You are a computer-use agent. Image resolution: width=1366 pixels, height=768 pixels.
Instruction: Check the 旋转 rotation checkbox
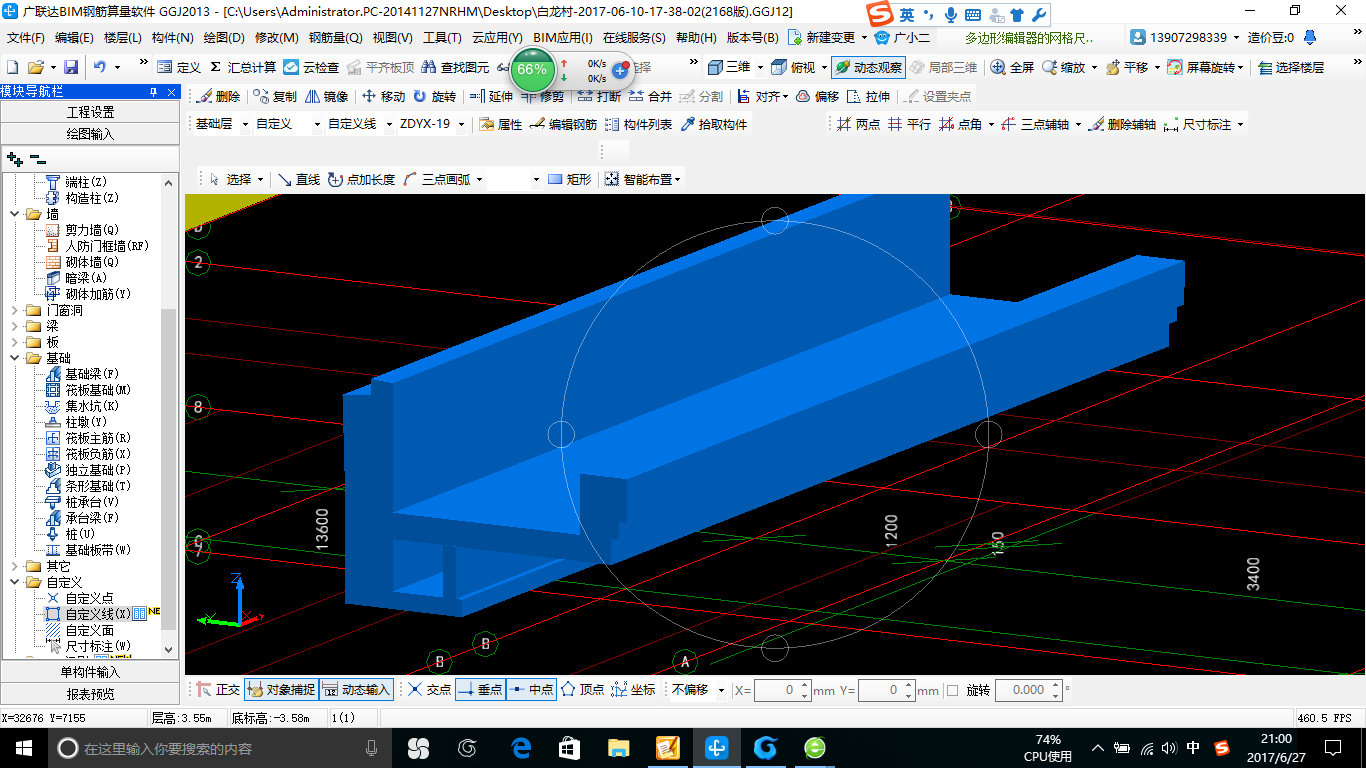point(952,690)
